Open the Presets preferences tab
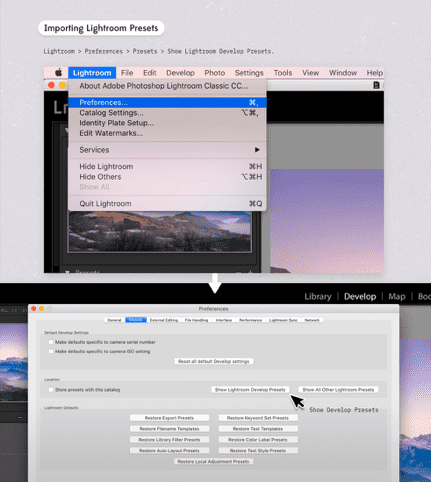The image size is (431, 482). coord(136,320)
